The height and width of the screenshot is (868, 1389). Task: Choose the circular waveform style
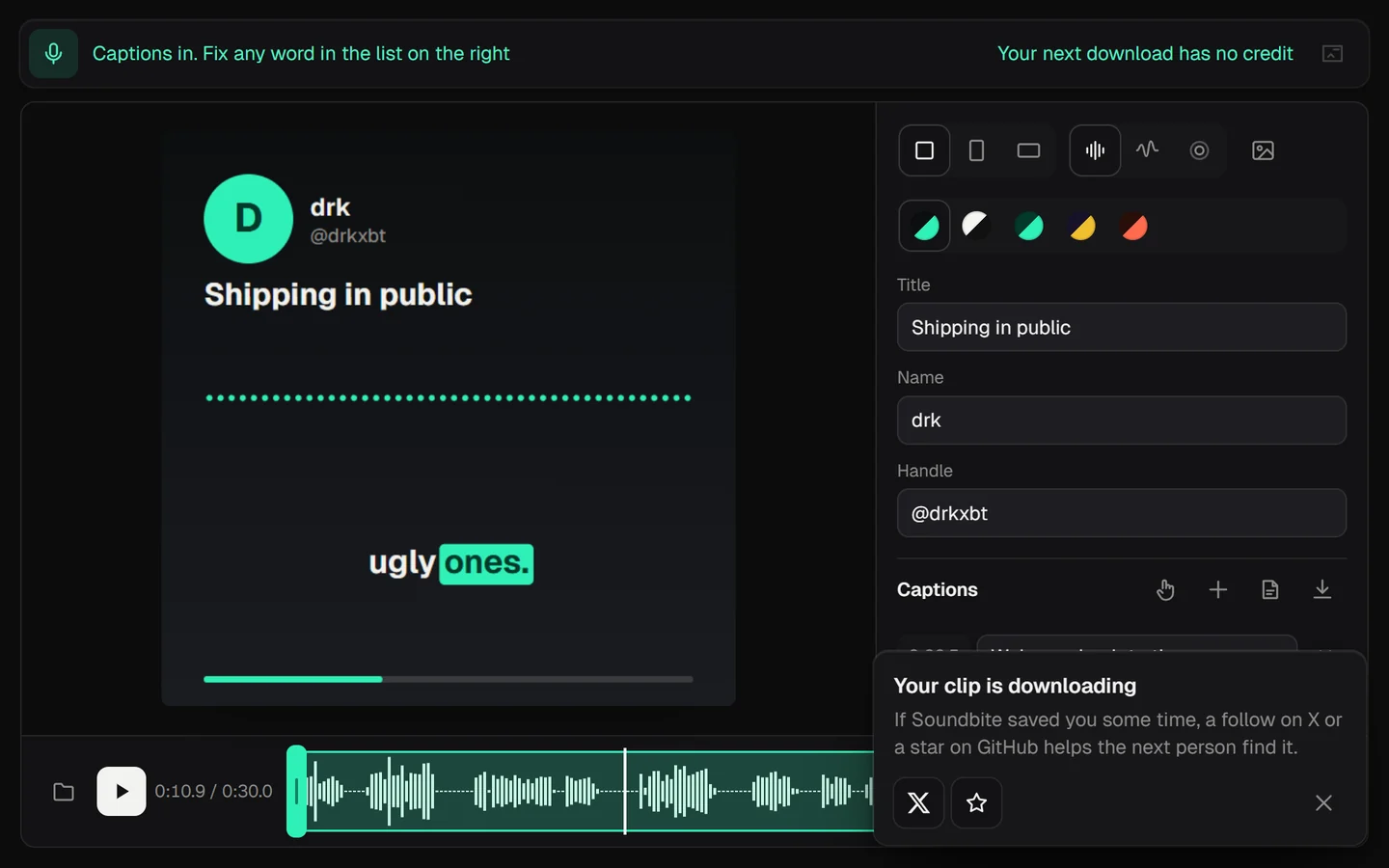1199,150
